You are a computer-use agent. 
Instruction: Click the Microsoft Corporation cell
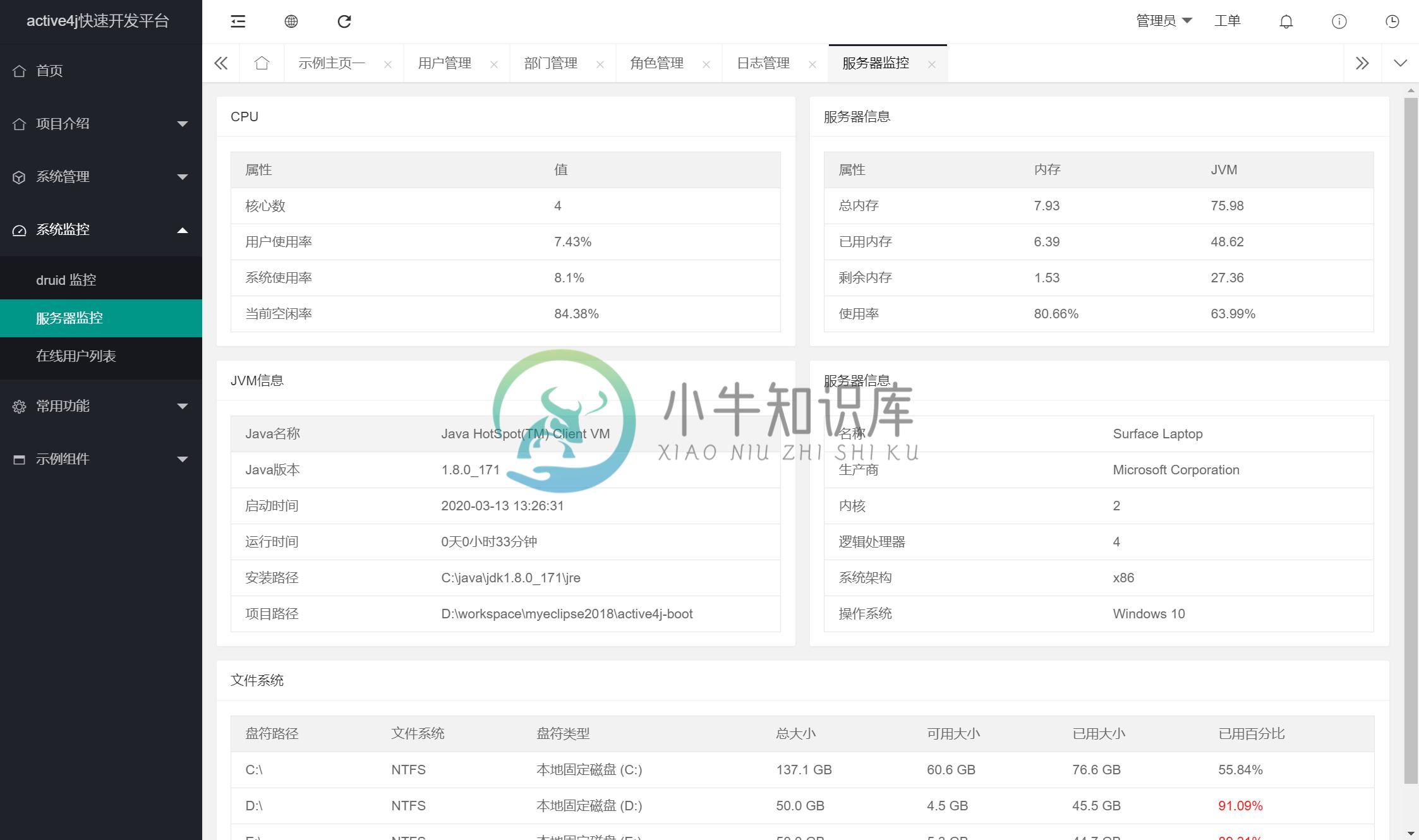[1176, 470]
